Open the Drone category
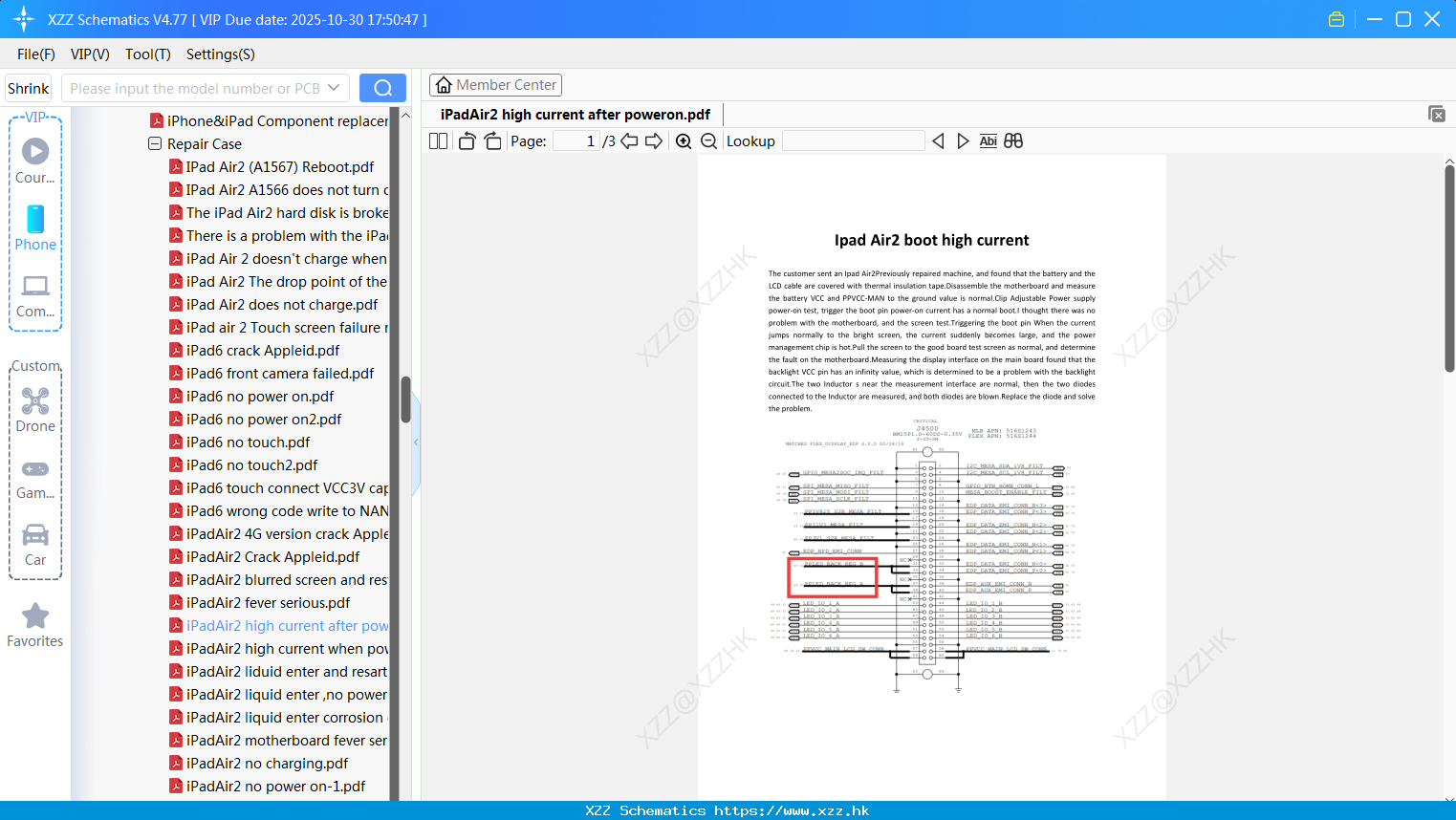 35,410
